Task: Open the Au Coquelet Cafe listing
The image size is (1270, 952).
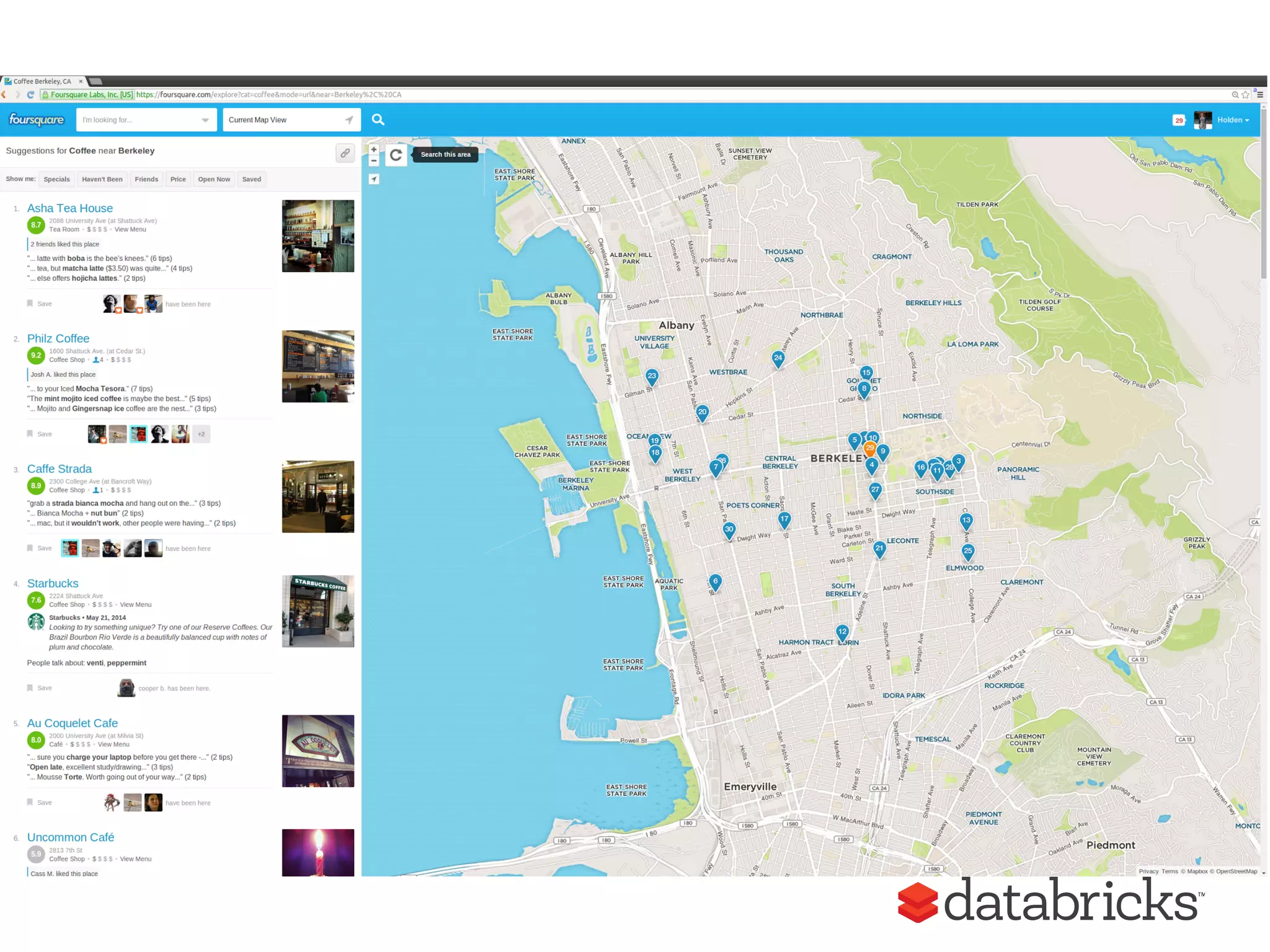Action: tap(73, 723)
